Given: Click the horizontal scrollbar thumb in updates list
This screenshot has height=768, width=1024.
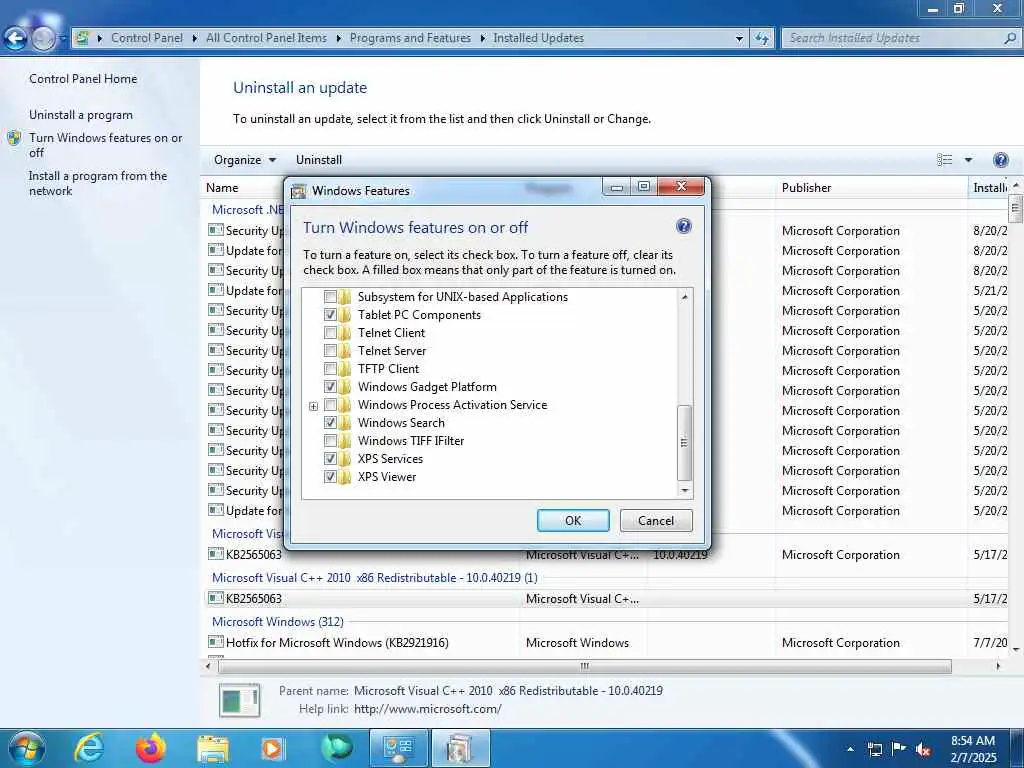Looking at the screenshot, I should [584, 666].
